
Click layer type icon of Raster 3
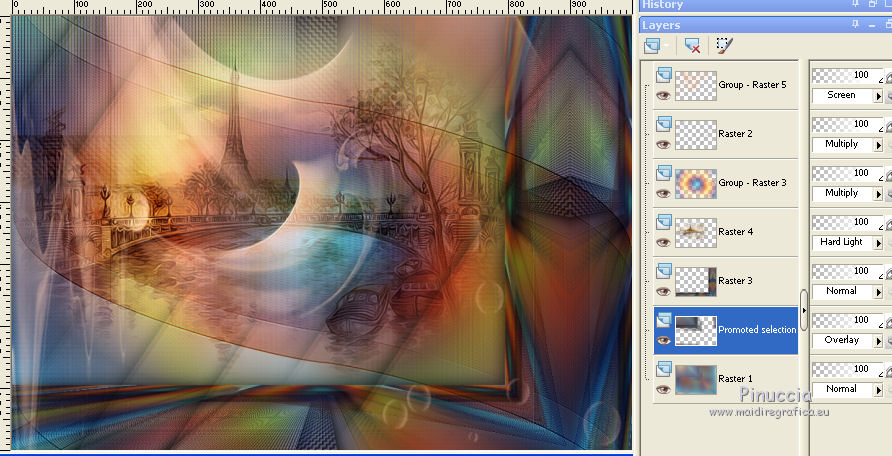663,271
